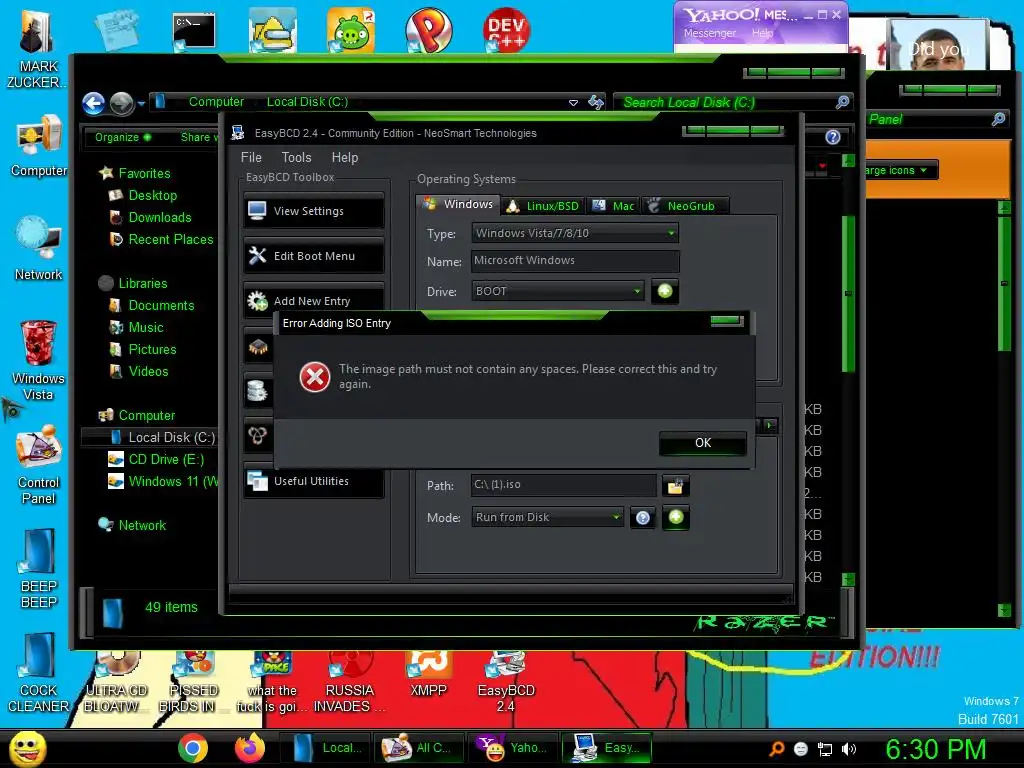
Task: Open the File menu in EasyBCD
Action: 251,157
